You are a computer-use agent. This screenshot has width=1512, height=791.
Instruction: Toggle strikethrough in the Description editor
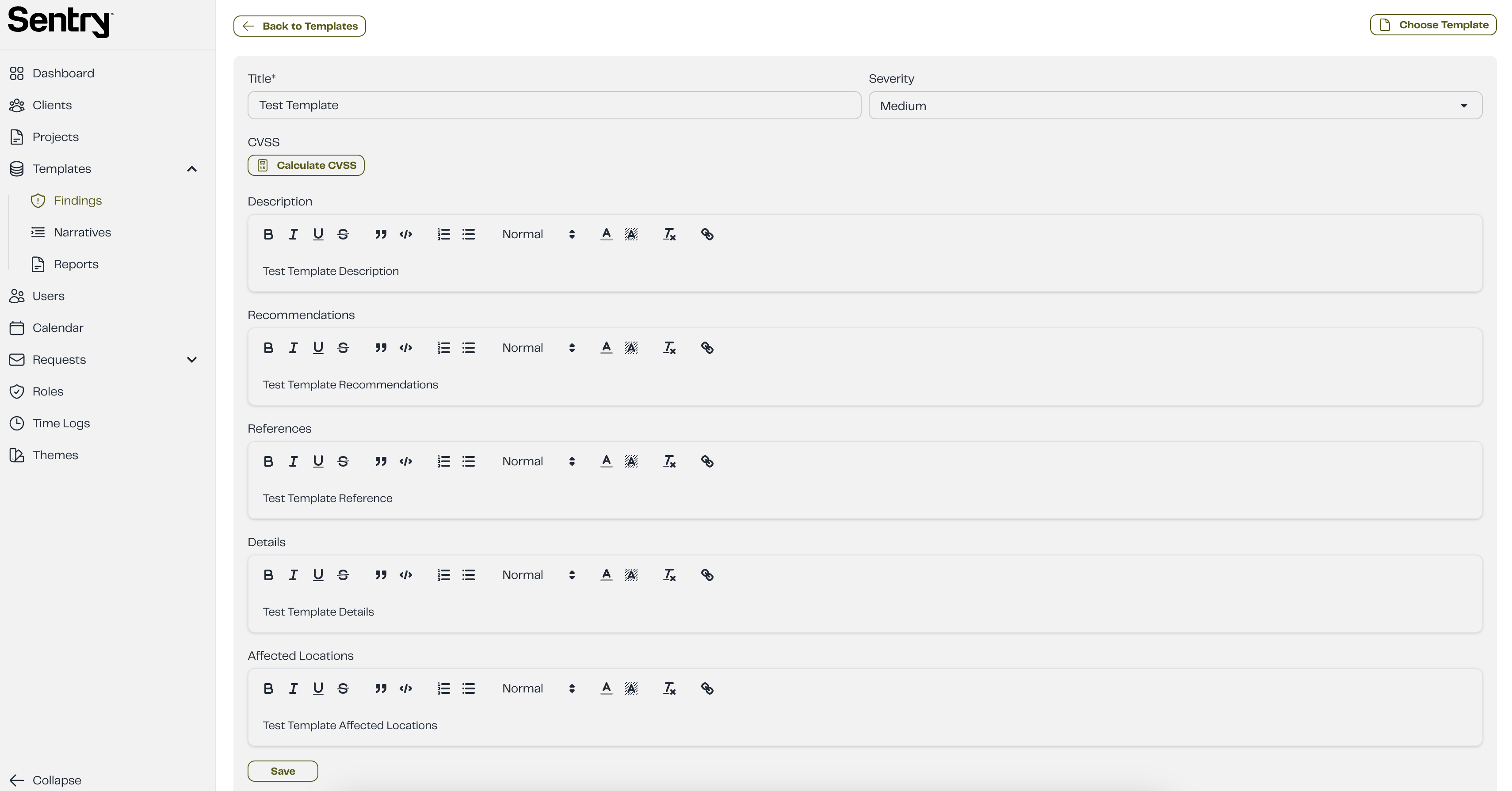point(343,234)
